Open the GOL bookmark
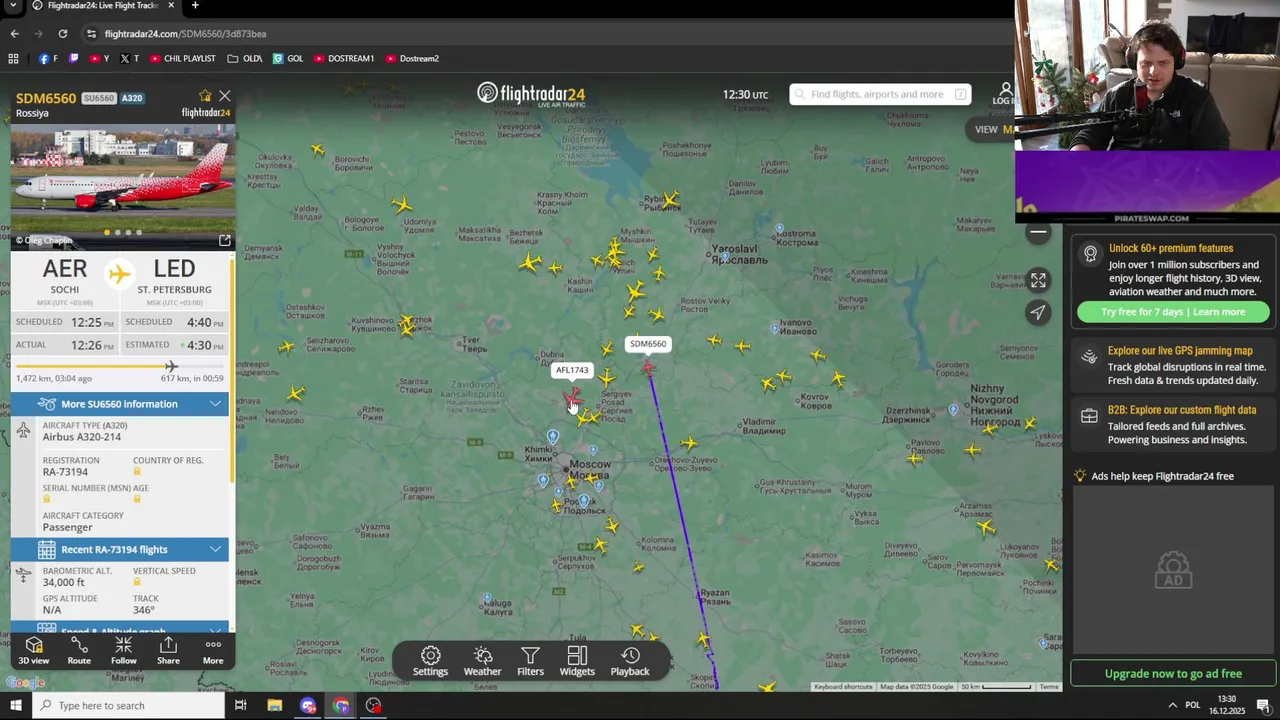The width and height of the screenshot is (1280, 720). pos(288,58)
